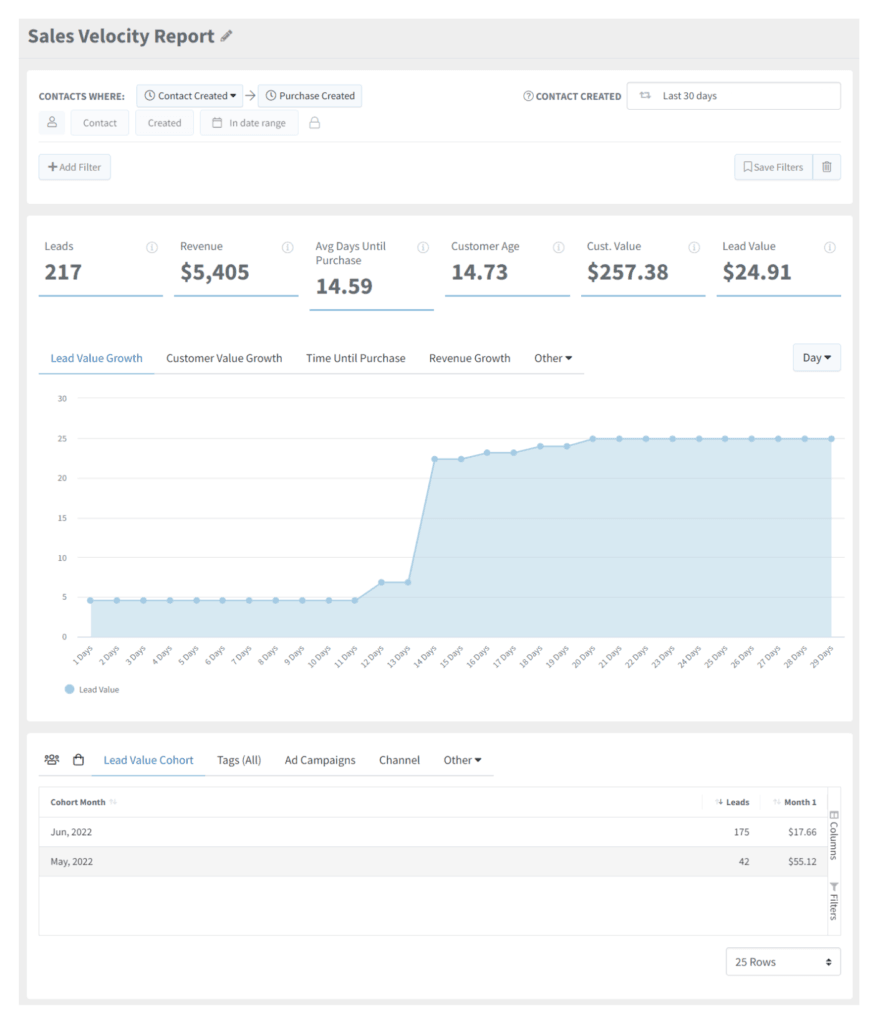Click the lock icon beside date range
This screenshot has height=1024, width=878.
point(314,123)
